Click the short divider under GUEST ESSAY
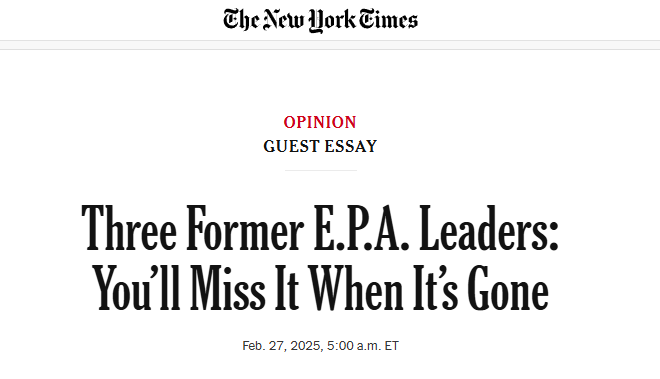Image resolution: width=660 pixels, height=379 pixels. 321,171
